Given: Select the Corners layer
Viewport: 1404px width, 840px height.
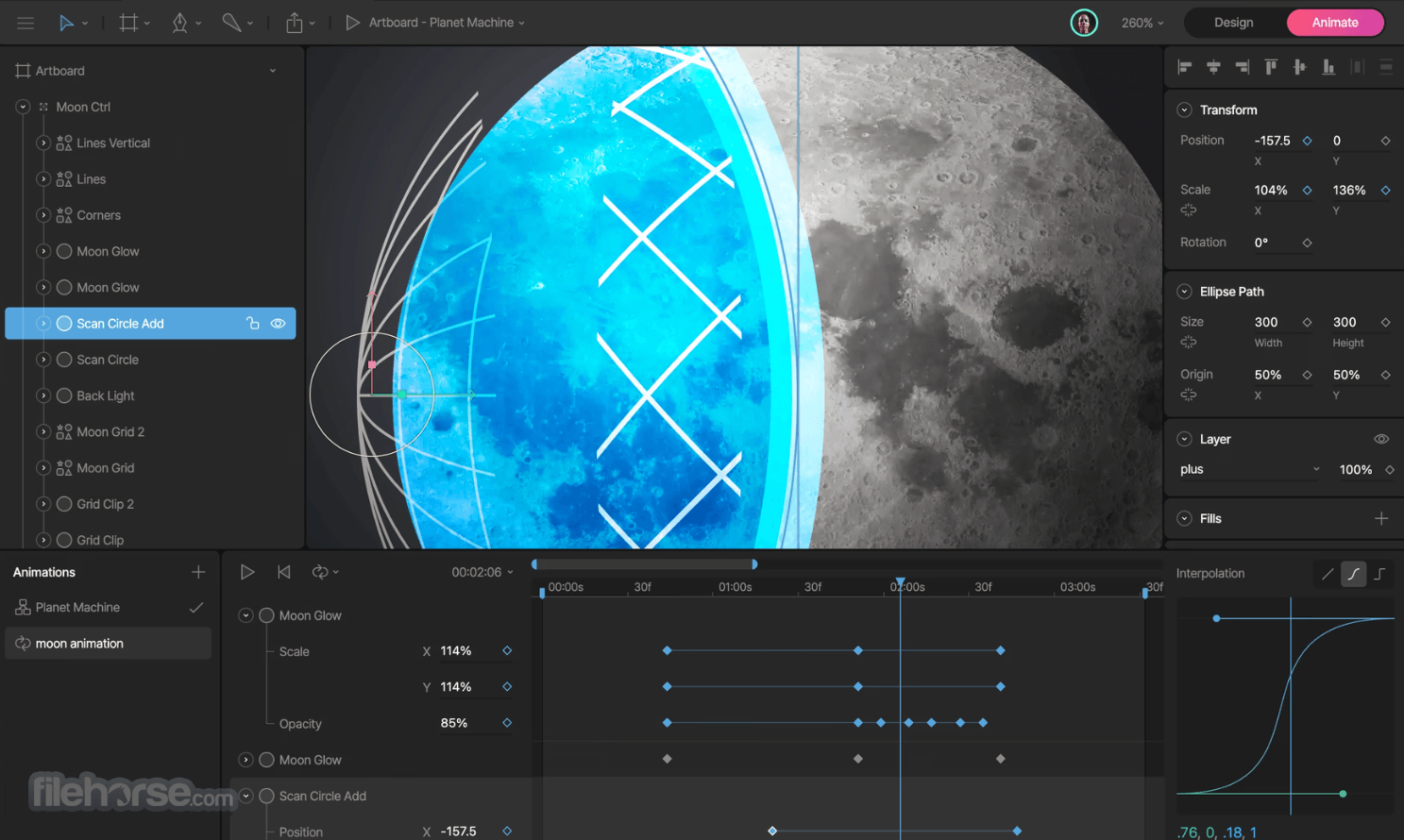Looking at the screenshot, I should pos(98,216).
